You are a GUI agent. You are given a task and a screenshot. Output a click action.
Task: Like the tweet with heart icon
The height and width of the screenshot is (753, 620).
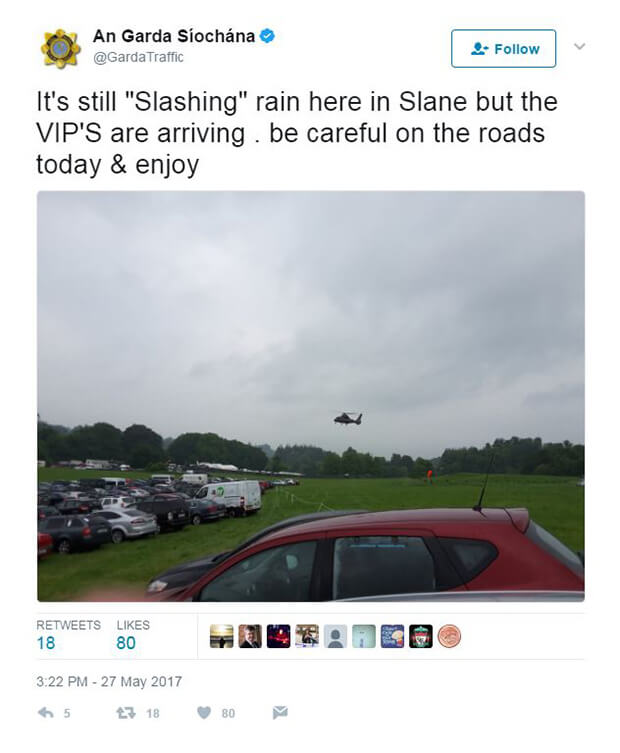pos(204,713)
